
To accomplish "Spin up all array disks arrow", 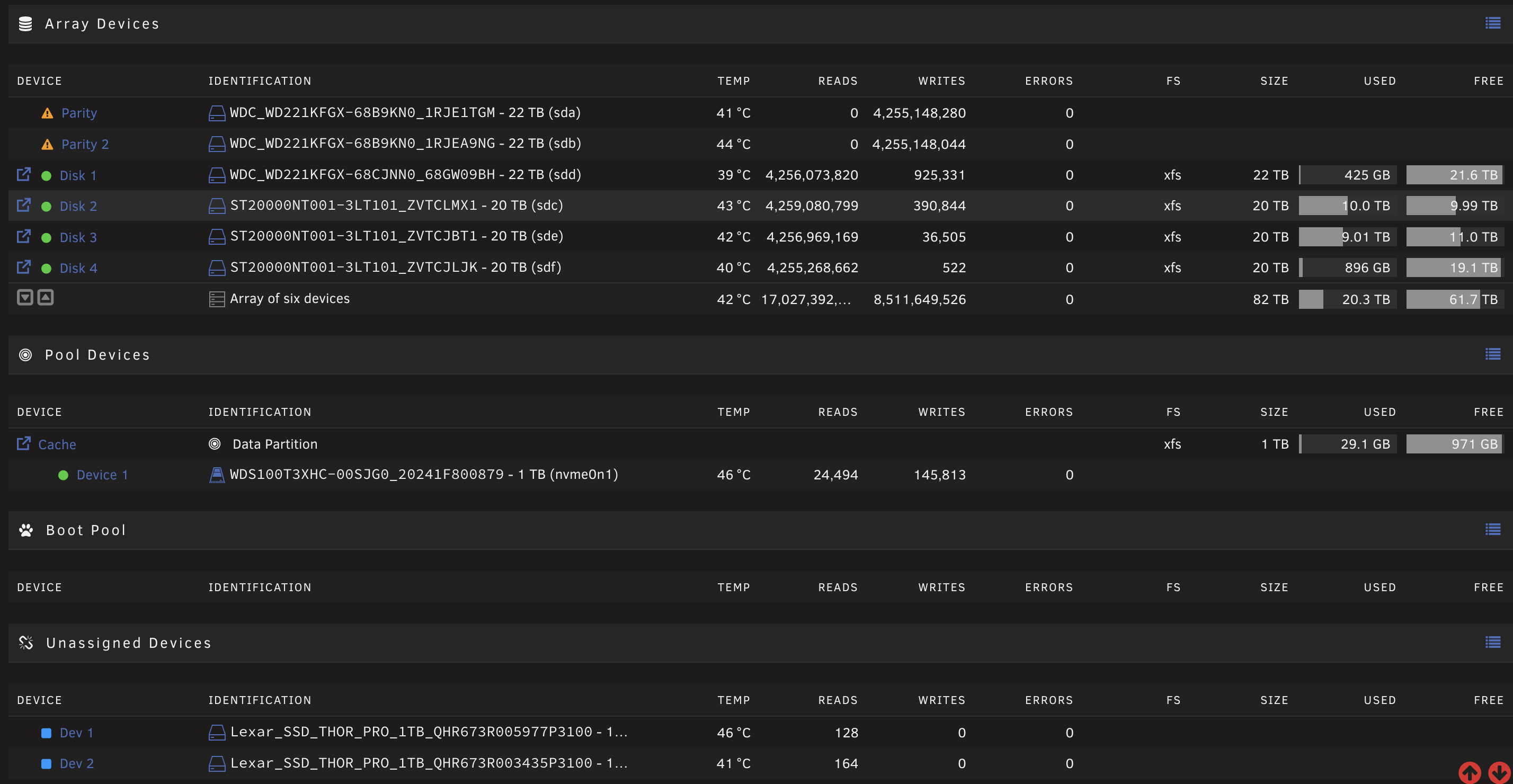I will click(x=45, y=297).
